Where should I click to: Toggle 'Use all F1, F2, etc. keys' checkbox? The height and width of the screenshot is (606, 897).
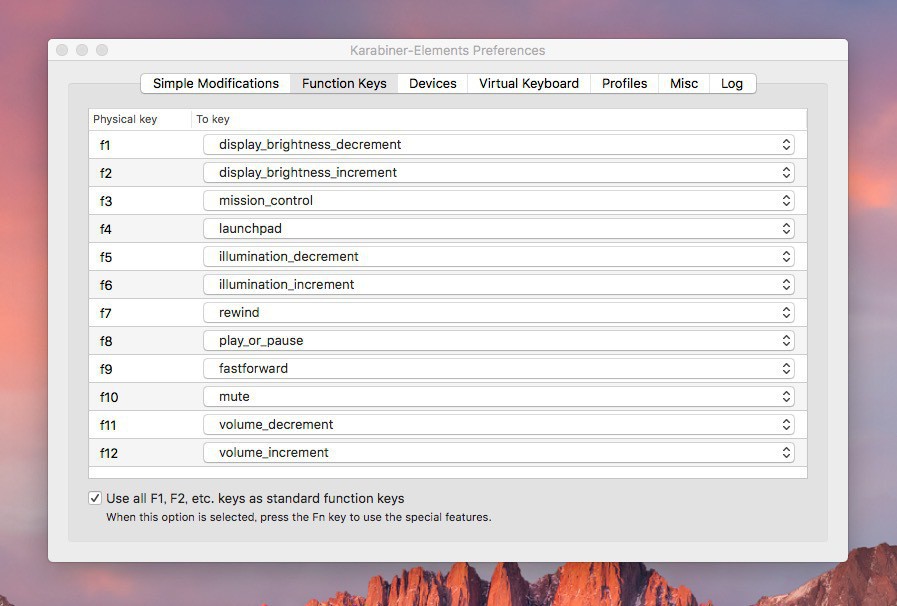click(95, 498)
